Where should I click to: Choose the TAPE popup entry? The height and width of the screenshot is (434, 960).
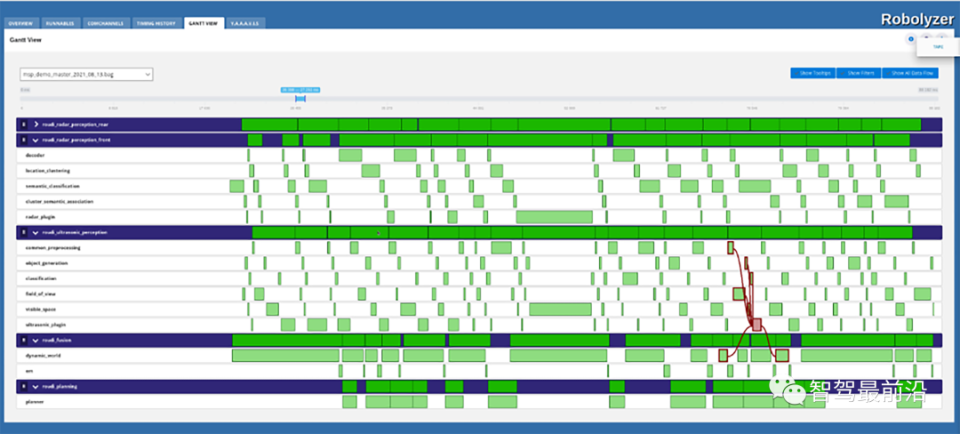[938, 47]
